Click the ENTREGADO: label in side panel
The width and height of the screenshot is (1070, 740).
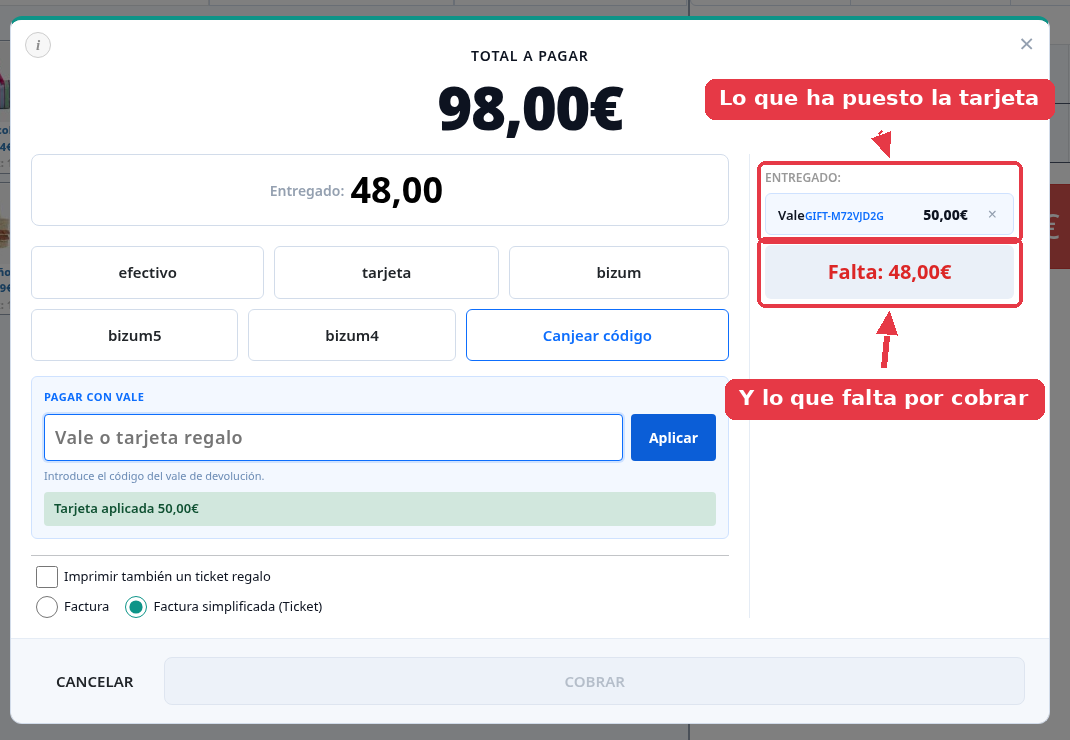click(x=802, y=177)
